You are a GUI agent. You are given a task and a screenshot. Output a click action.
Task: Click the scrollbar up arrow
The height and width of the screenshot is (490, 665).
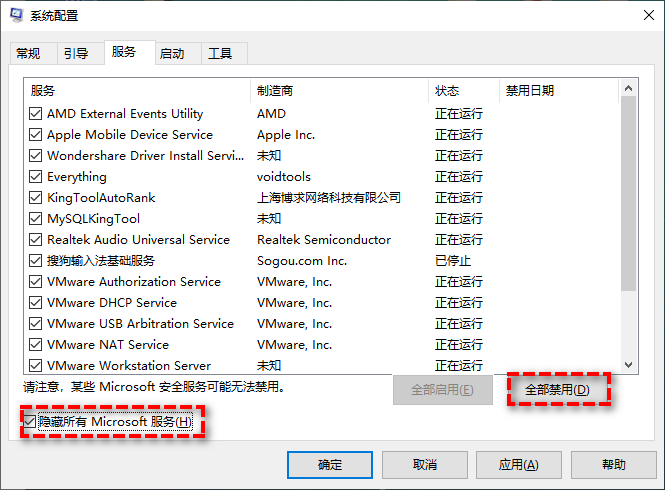(629, 88)
